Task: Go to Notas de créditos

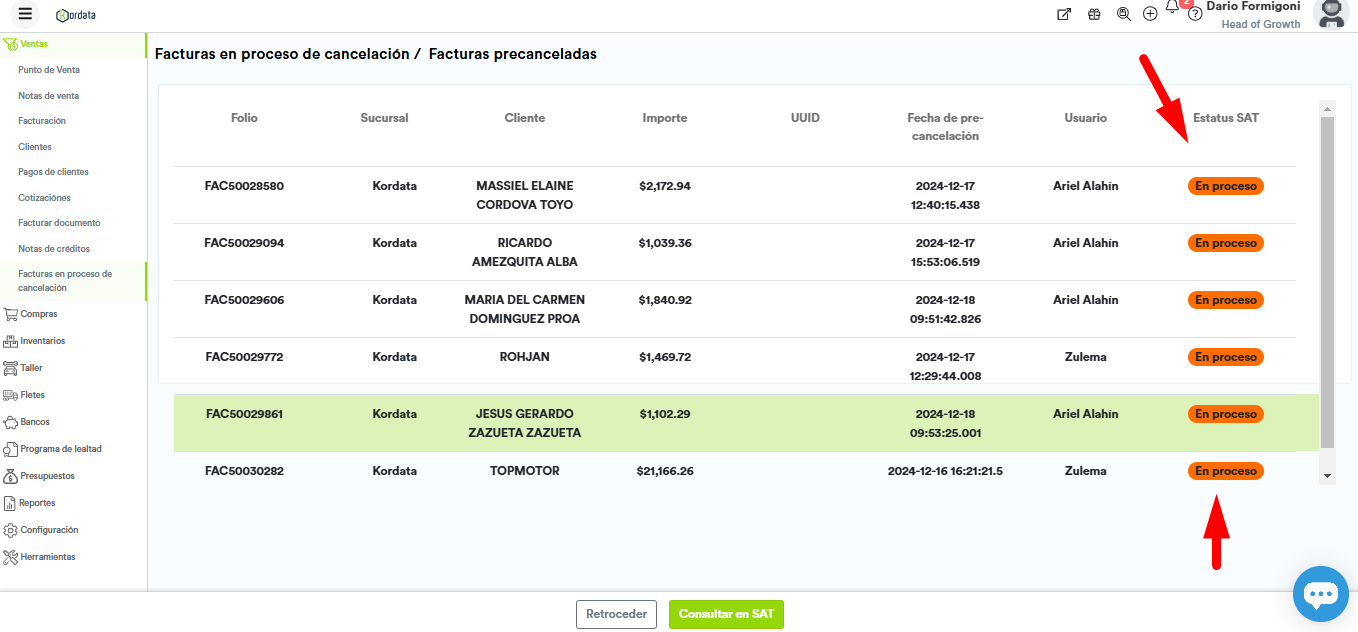Action: (x=54, y=248)
